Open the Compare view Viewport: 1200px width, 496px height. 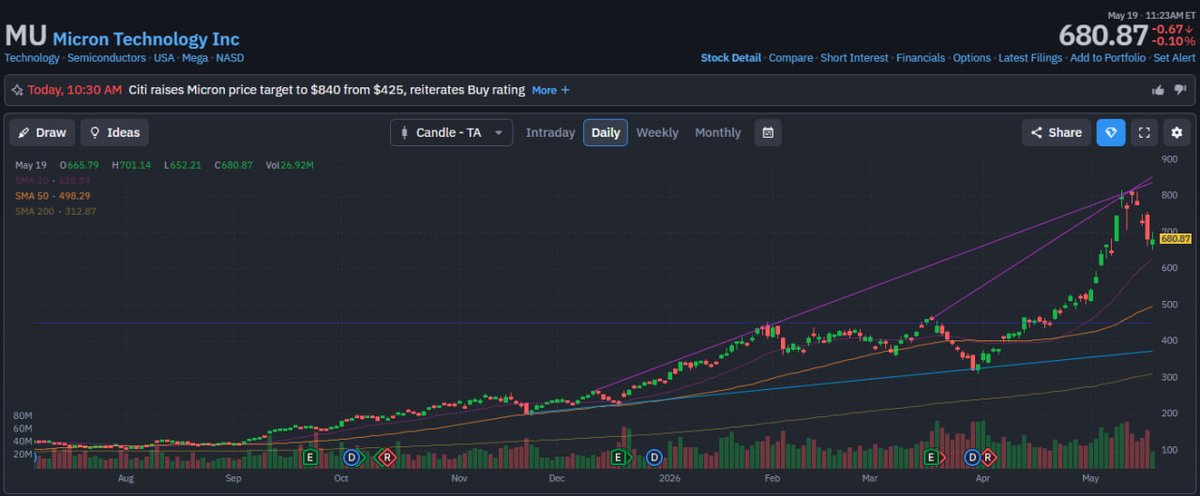(x=791, y=58)
